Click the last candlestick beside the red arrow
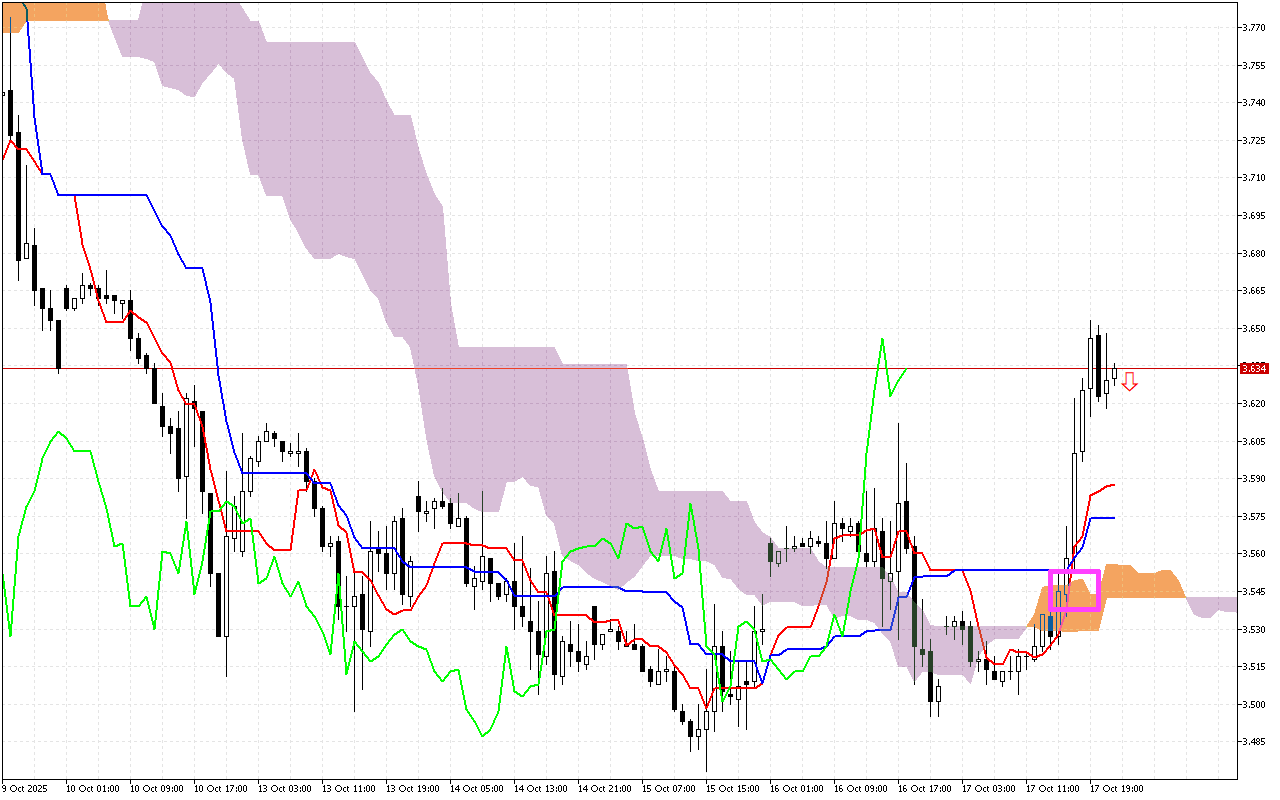 (1115, 374)
